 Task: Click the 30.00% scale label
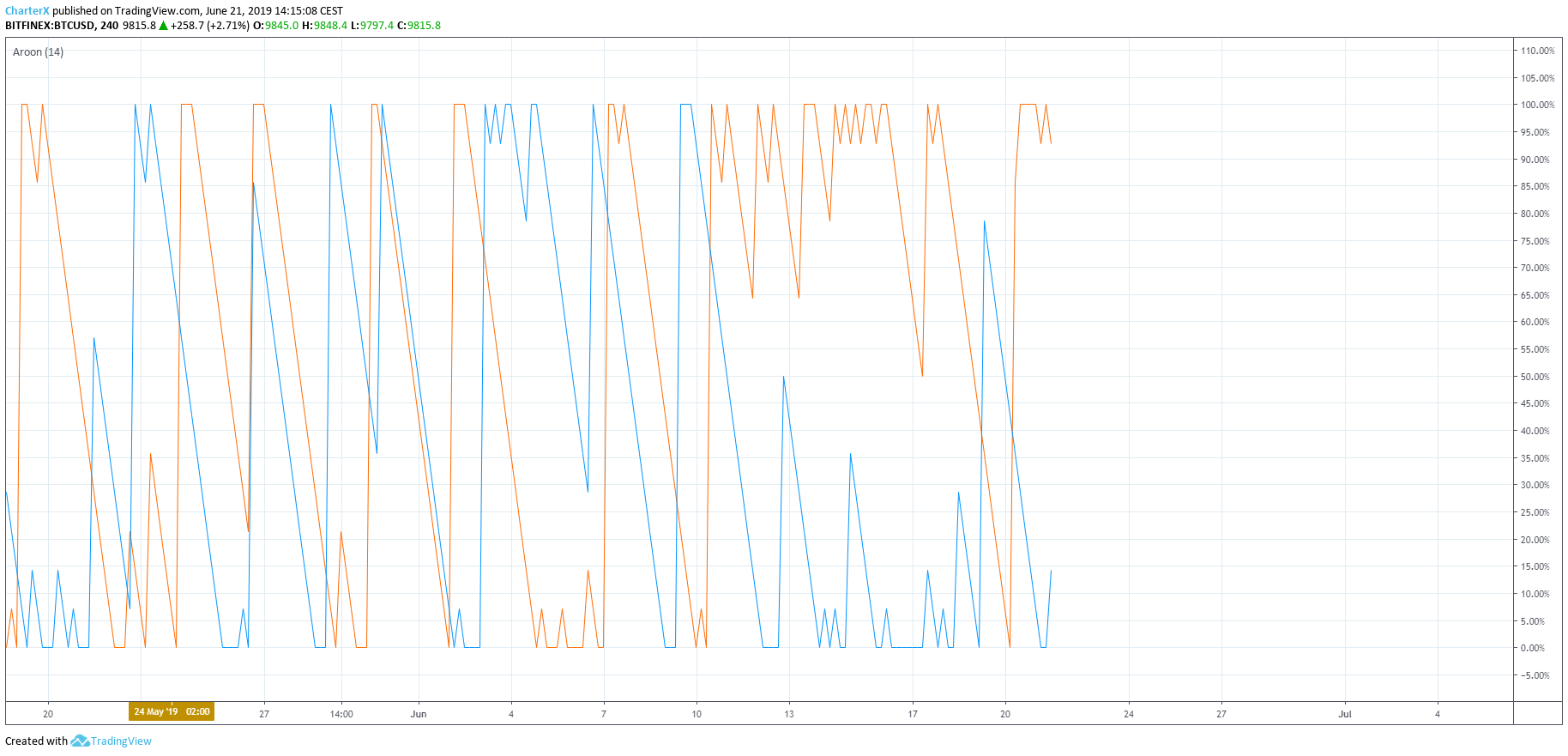click(x=1535, y=485)
